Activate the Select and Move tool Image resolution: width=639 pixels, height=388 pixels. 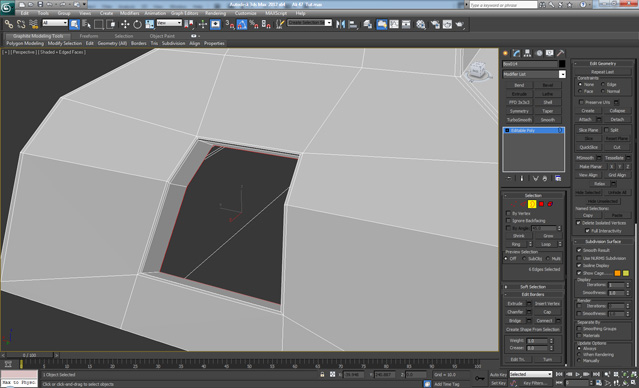point(125,24)
